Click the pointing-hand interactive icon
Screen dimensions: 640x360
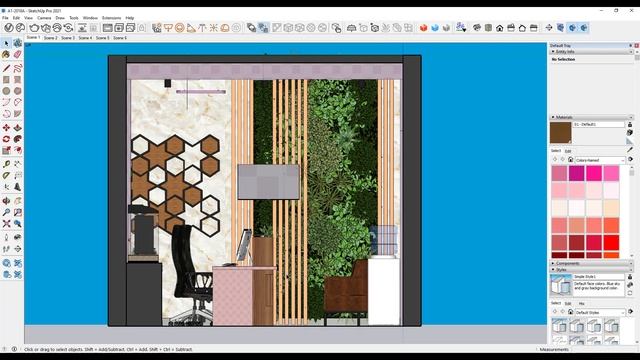click(336, 28)
